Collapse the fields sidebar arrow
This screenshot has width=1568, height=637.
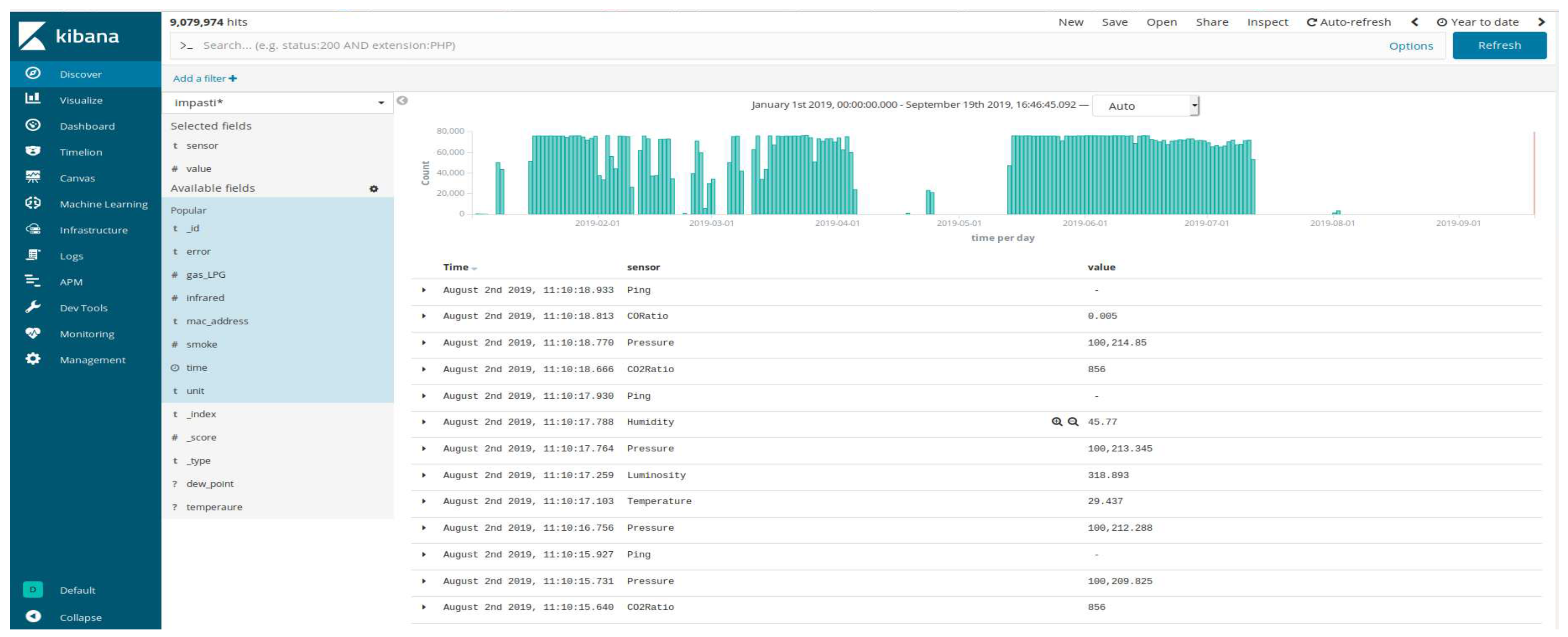(403, 100)
